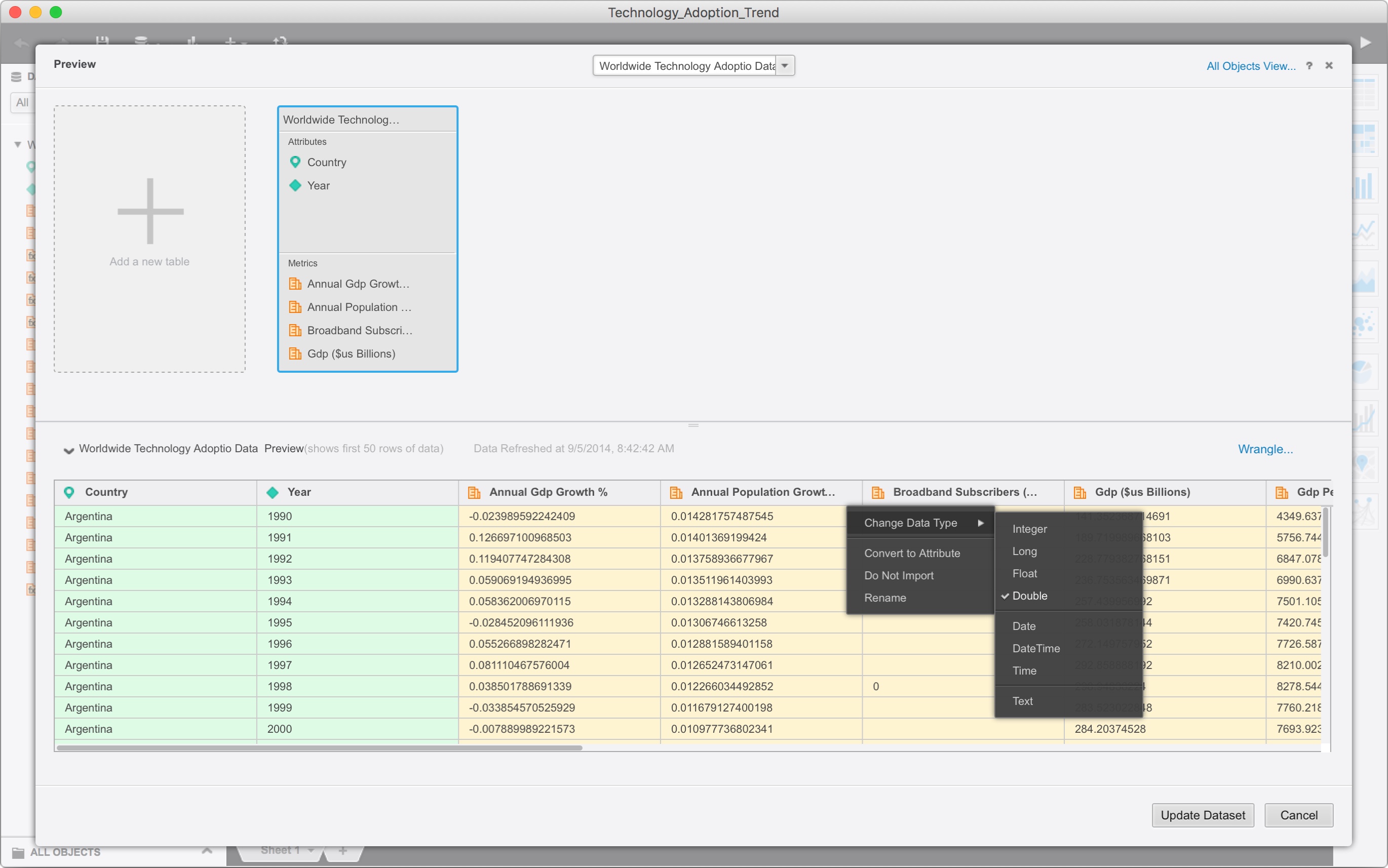The image size is (1388, 868).
Task: Click the Year column header diamond icon
Action: tap(273, 492)
